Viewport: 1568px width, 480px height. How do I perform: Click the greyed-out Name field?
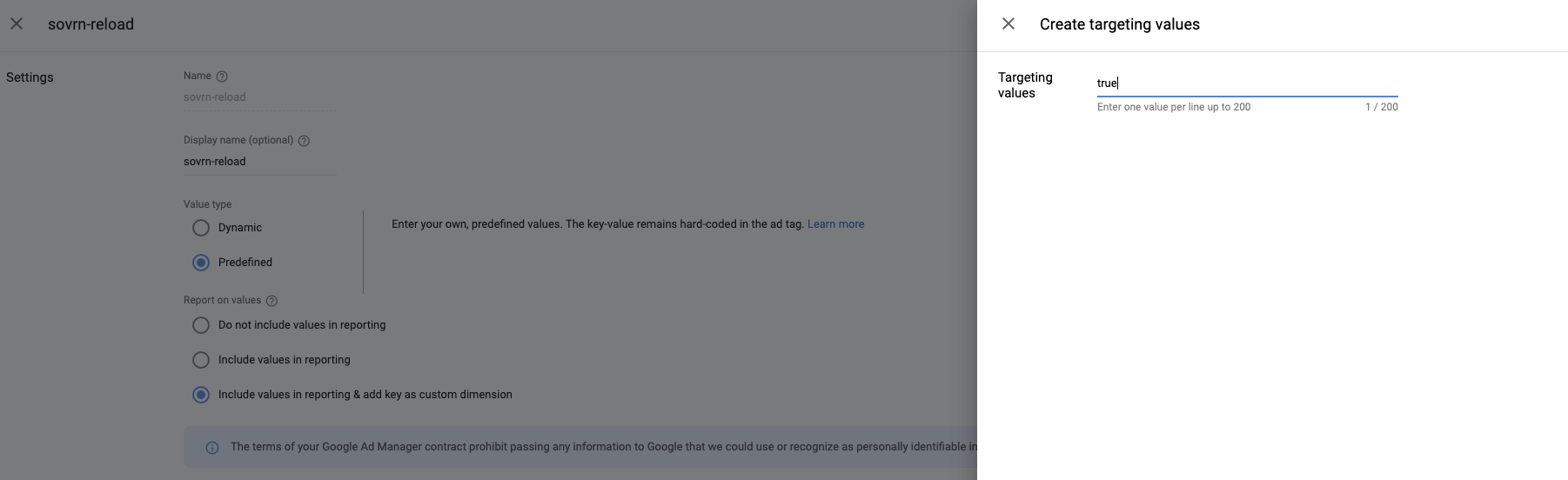tap(260, 97)
